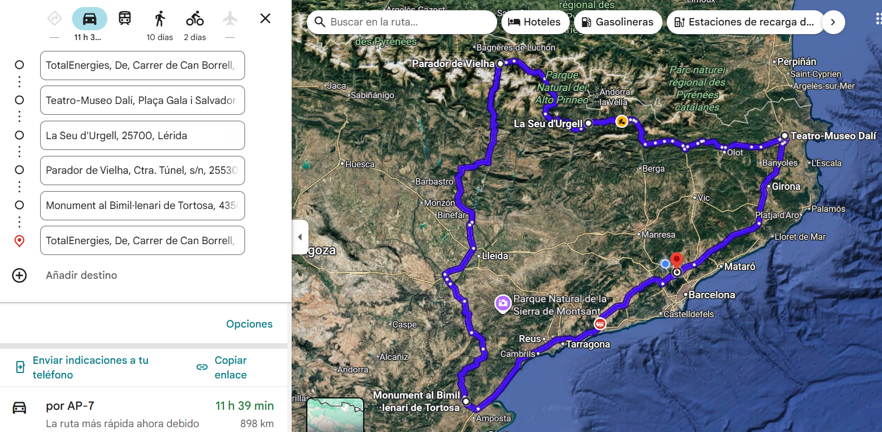
Task: Click the Manresa city label on map
Action: coord(660,234)
